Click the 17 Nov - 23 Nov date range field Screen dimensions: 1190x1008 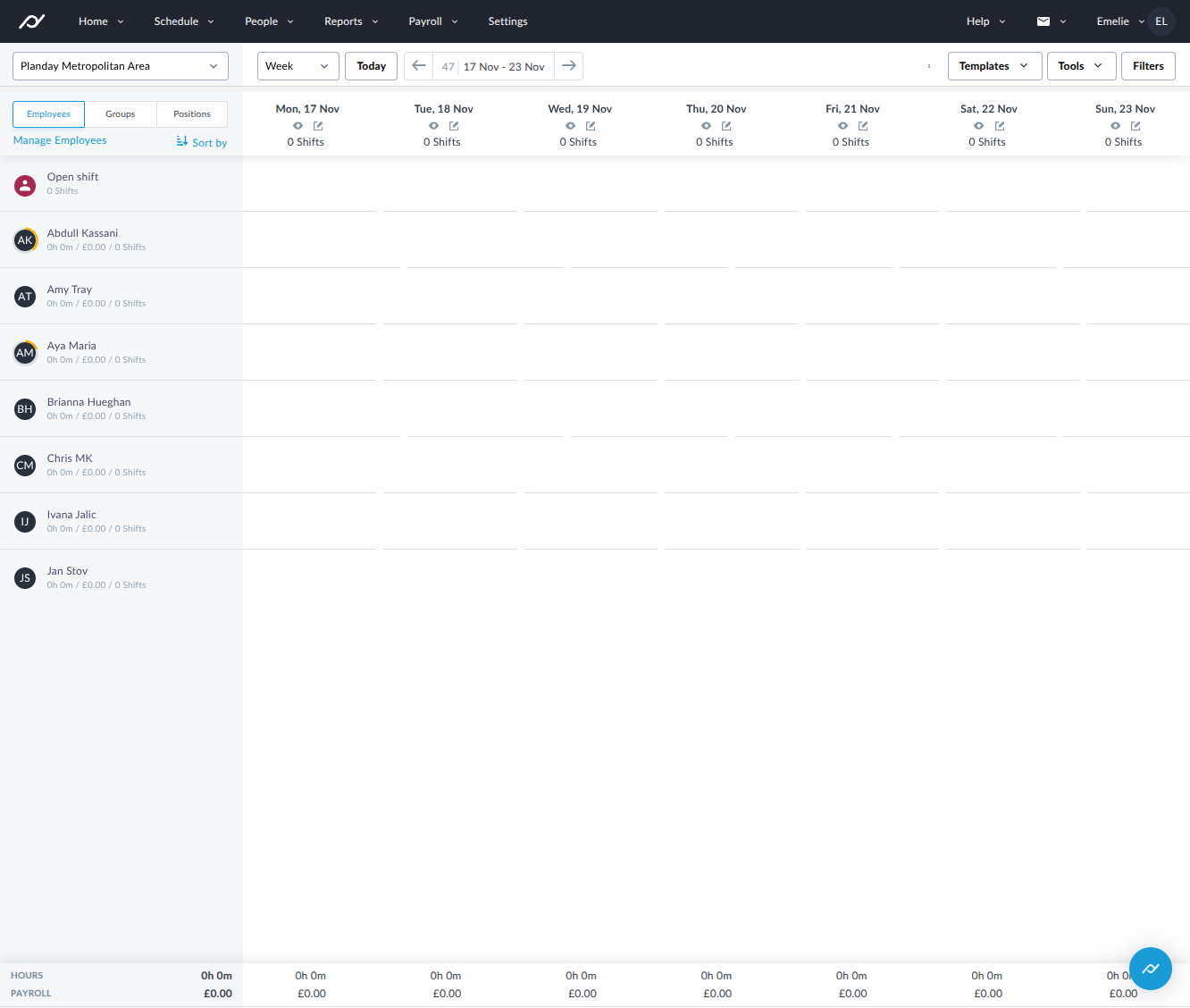click(x=502, y=65)
